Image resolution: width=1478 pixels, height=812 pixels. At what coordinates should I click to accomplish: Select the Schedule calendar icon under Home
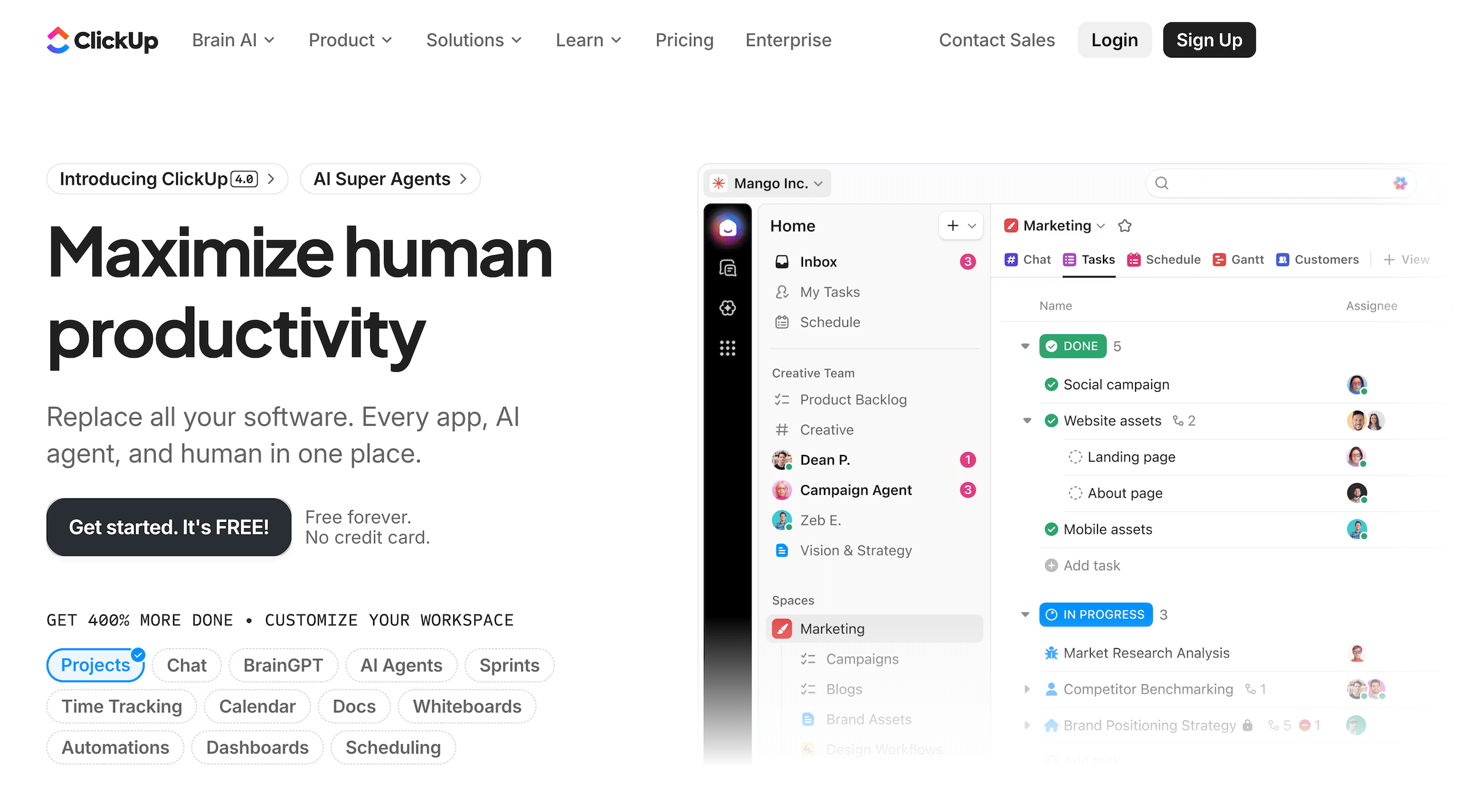pyautogui.click(x=781, y=322)
